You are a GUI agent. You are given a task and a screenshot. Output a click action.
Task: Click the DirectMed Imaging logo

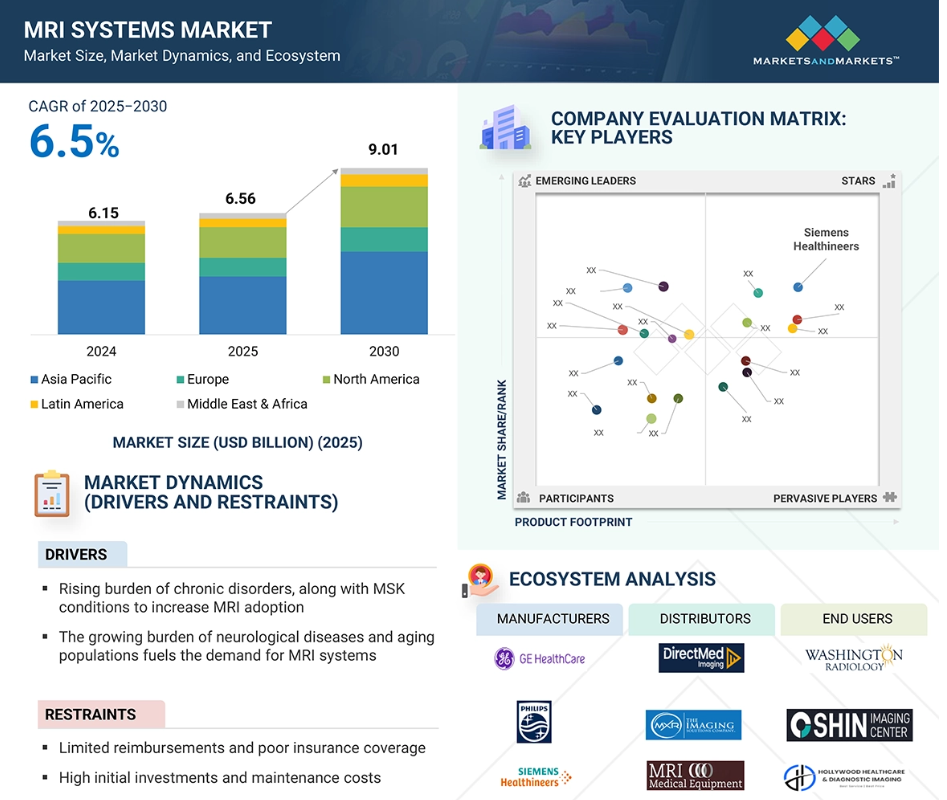click(702, 658)
